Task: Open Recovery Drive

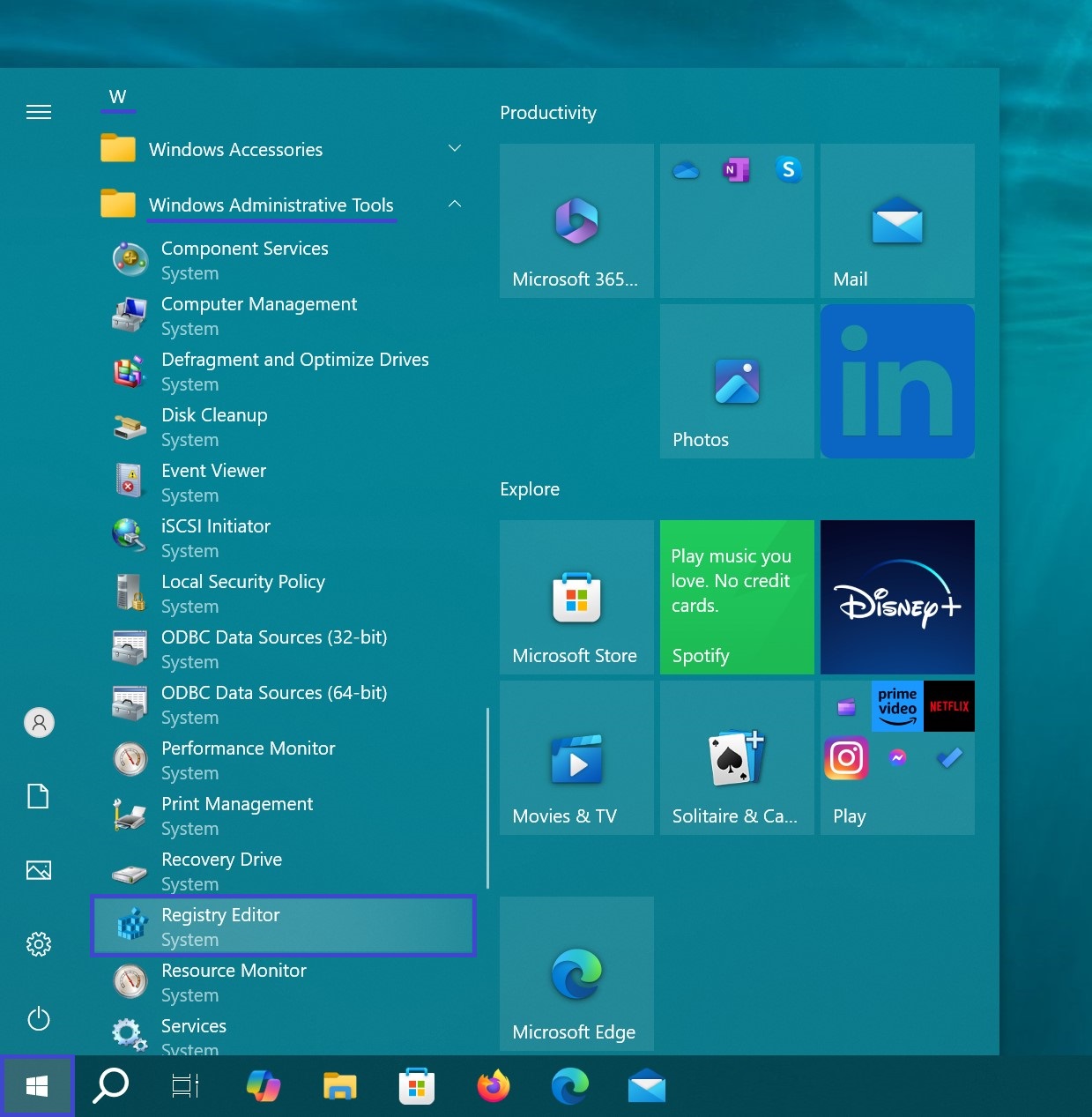Action: point(283,872)
